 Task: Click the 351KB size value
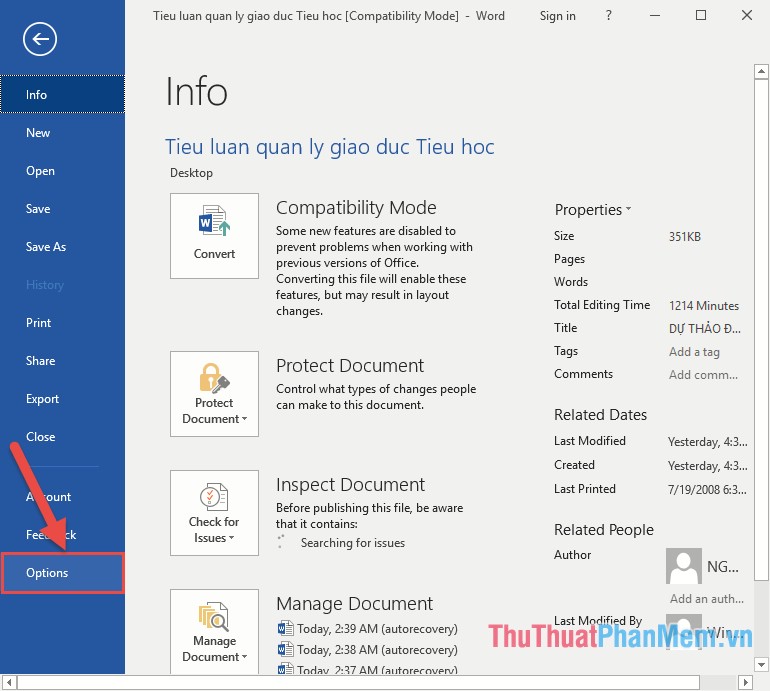[x=685, y=237]
